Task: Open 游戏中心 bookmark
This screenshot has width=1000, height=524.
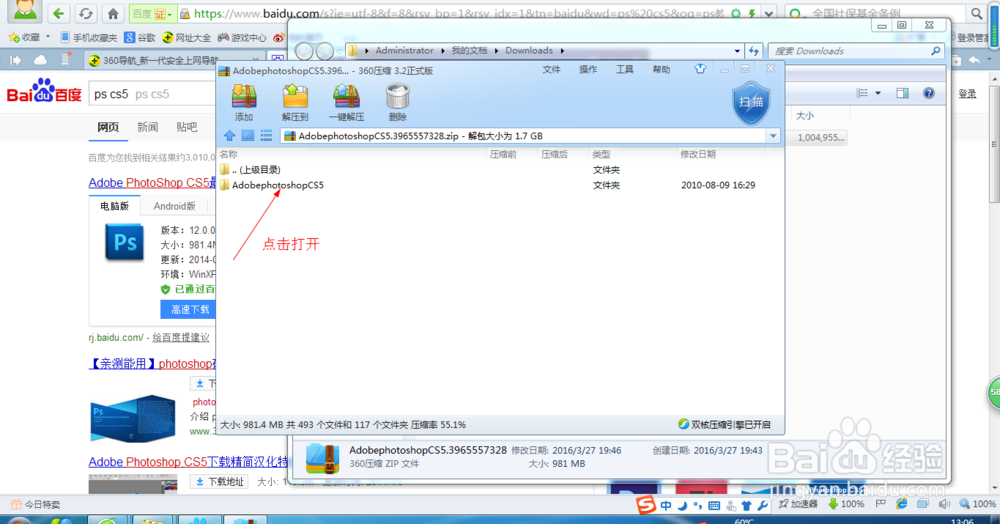Action: pos(242,38)
